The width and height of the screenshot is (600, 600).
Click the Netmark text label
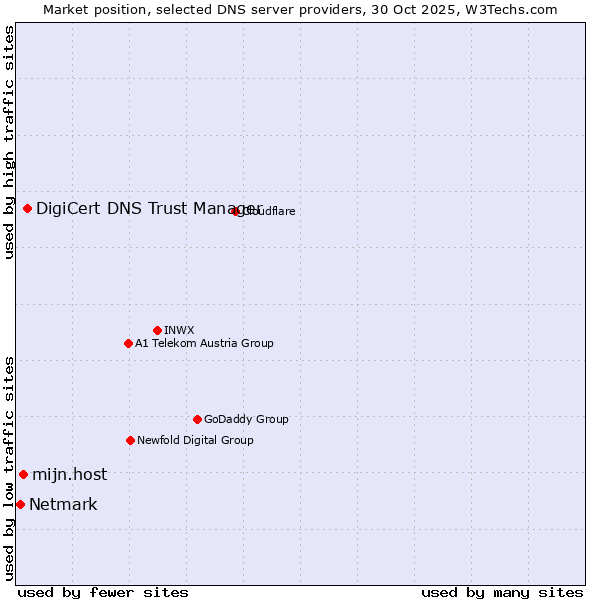coord(63,504)
